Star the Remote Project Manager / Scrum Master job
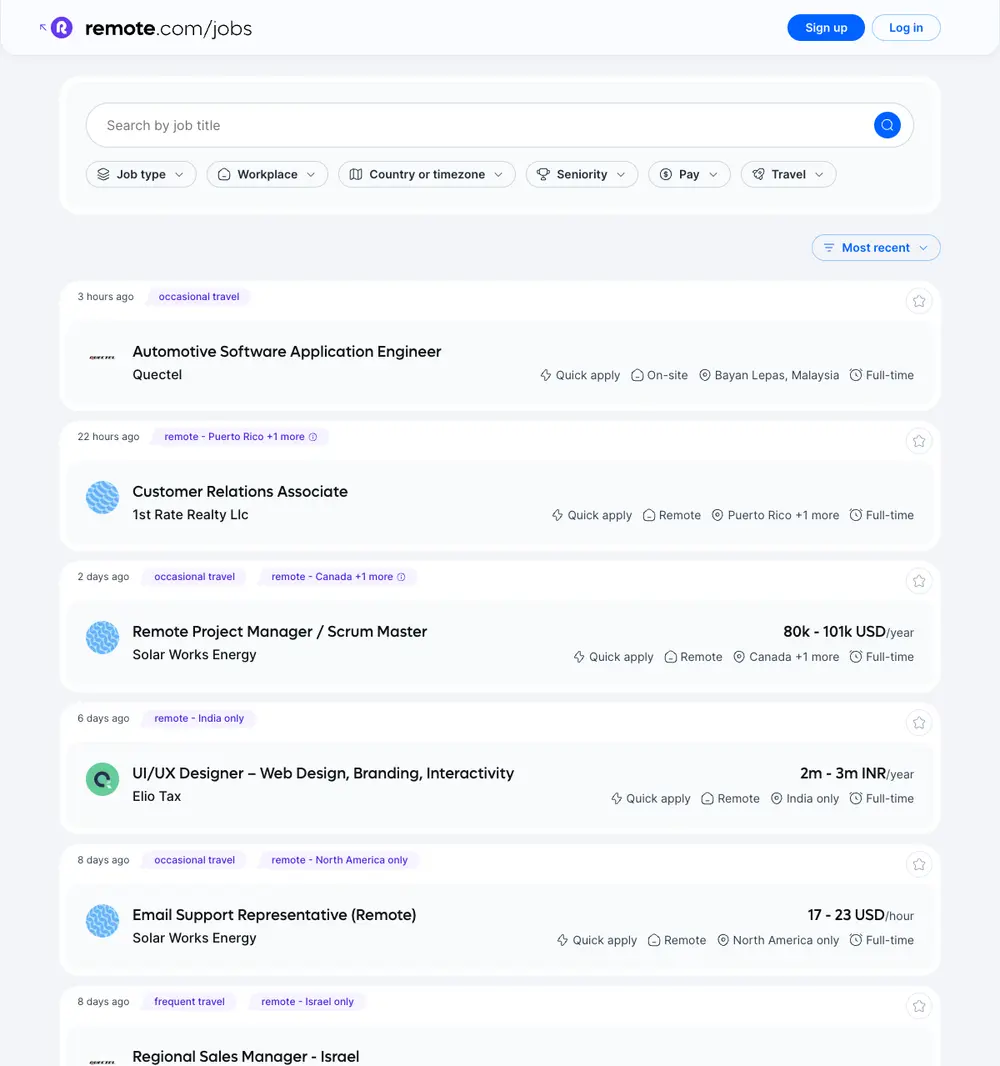The image size is (1000, 1066). [x=918, y=581]
